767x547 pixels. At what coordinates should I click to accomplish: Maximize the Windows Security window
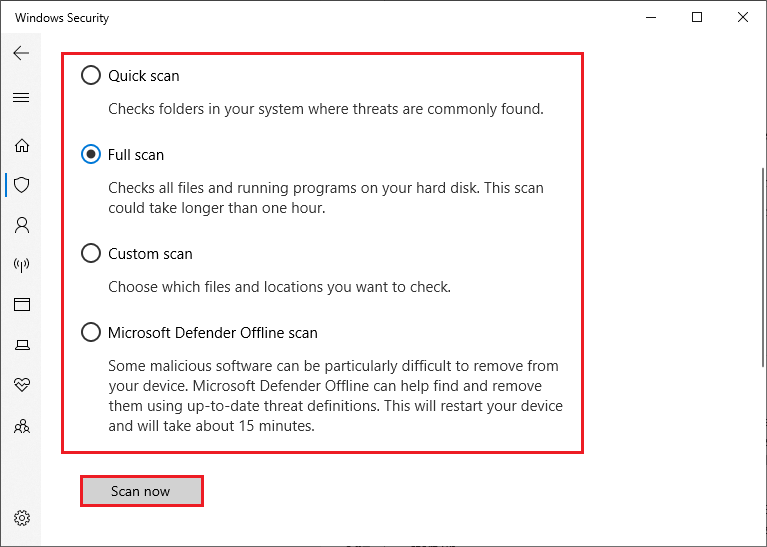(x=697, y=17)
